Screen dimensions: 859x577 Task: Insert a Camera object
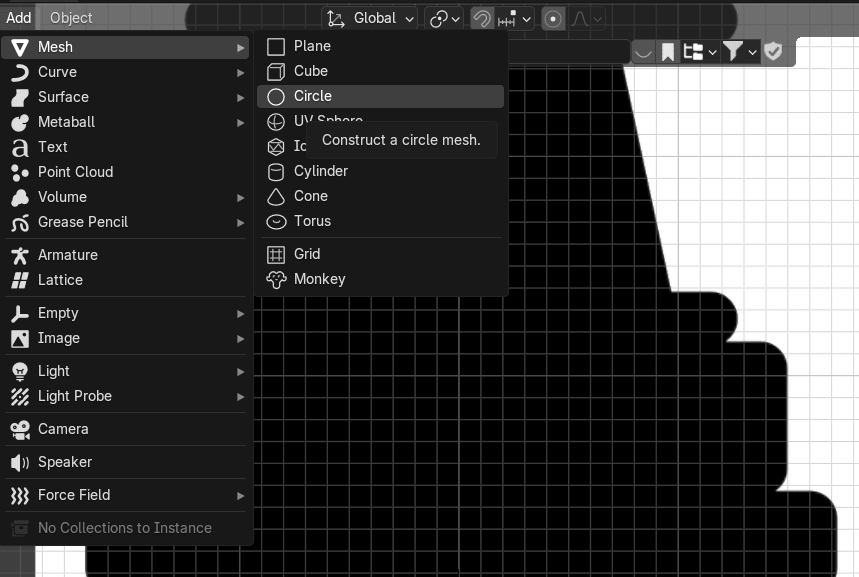click(63, 429)
